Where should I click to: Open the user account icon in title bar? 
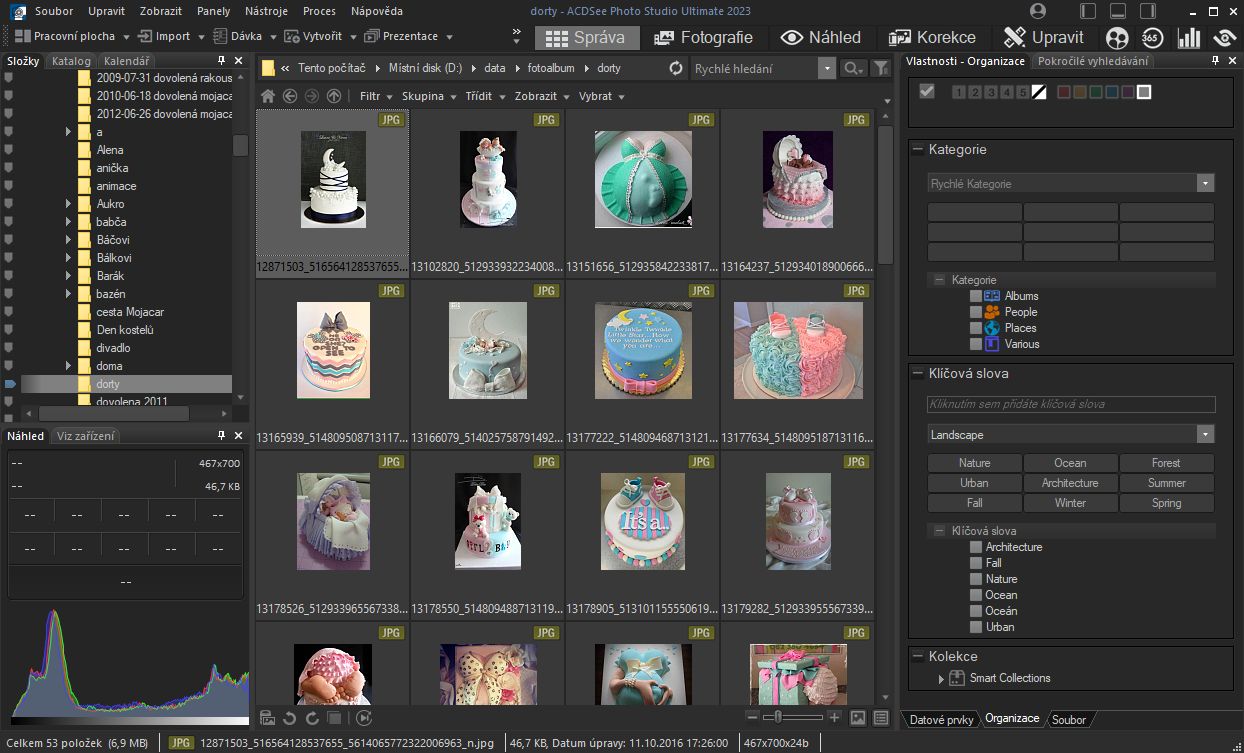click(x=1037, y=11)
